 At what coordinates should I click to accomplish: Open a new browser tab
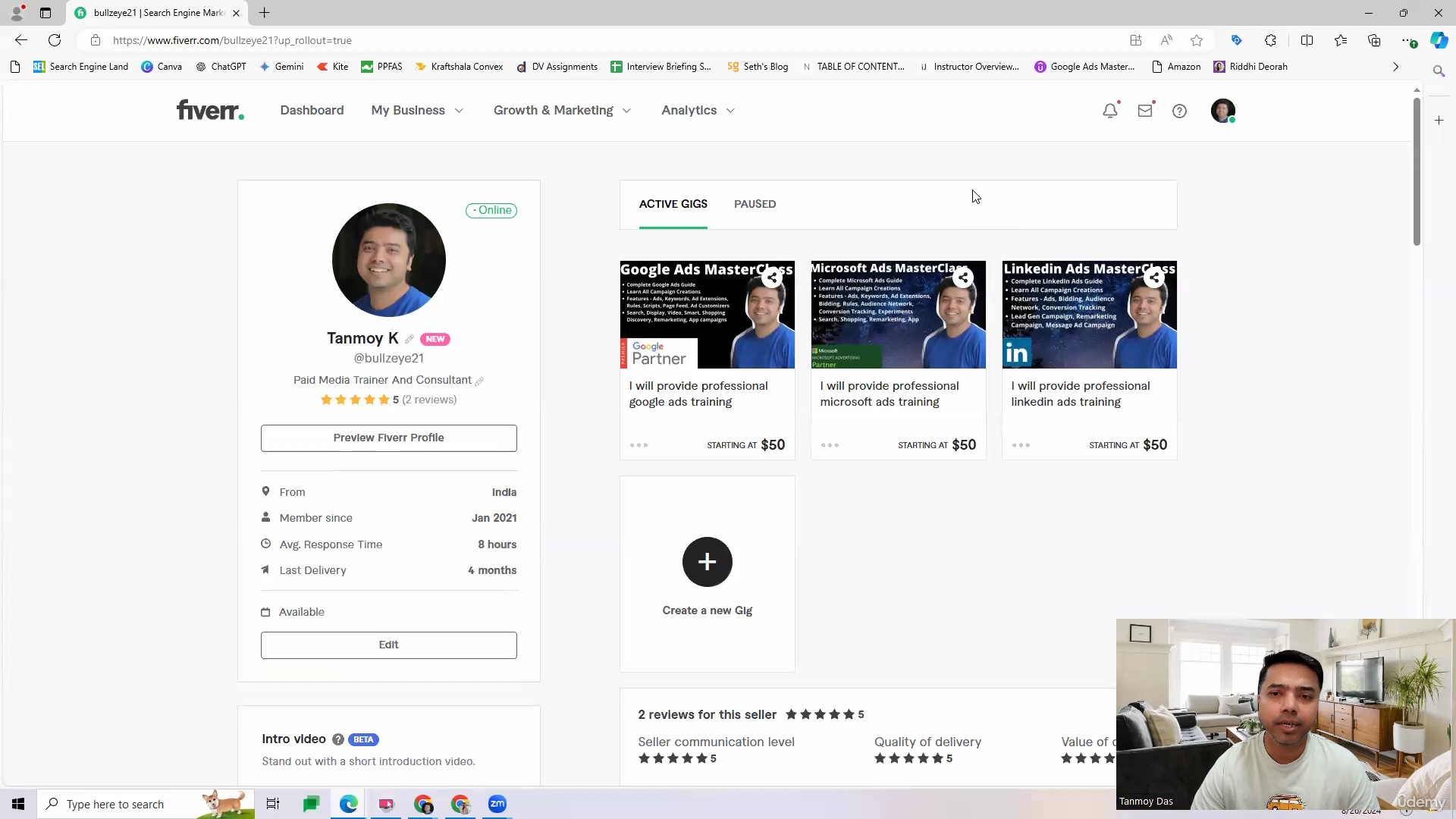tap(264, 13)
